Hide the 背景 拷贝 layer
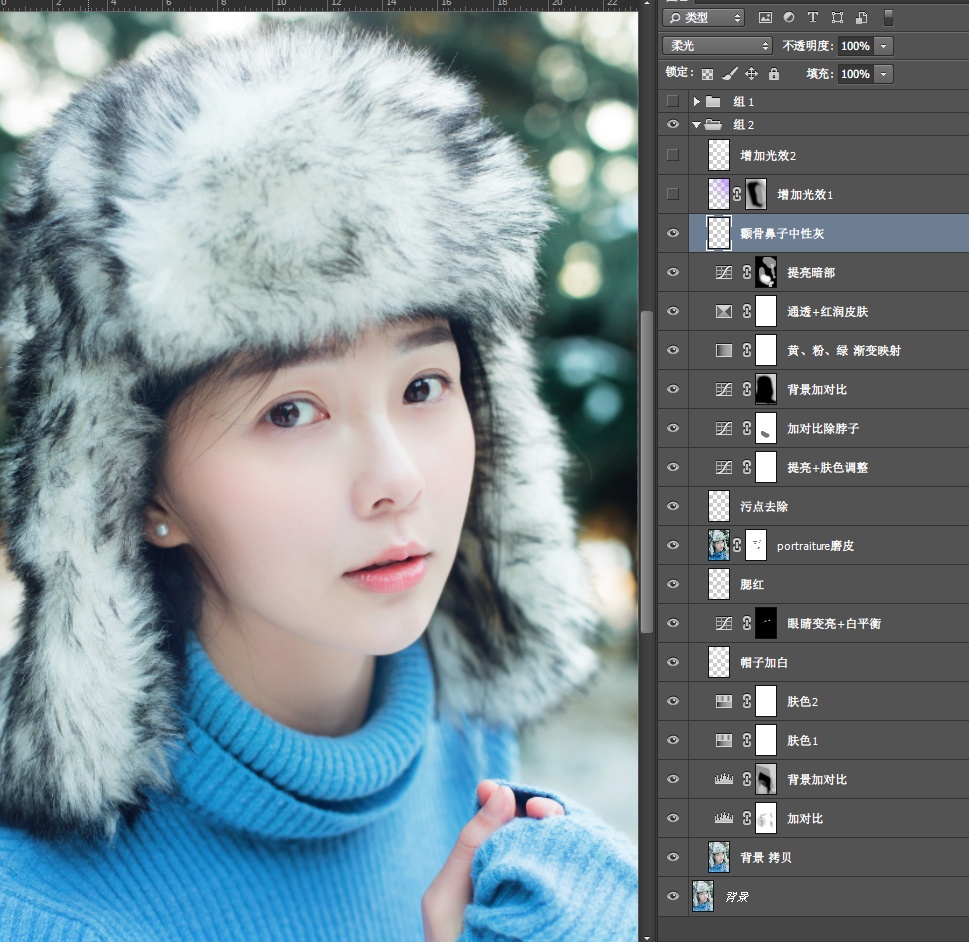The width and height of the screenshot is (969, 942). coord(673,857)
